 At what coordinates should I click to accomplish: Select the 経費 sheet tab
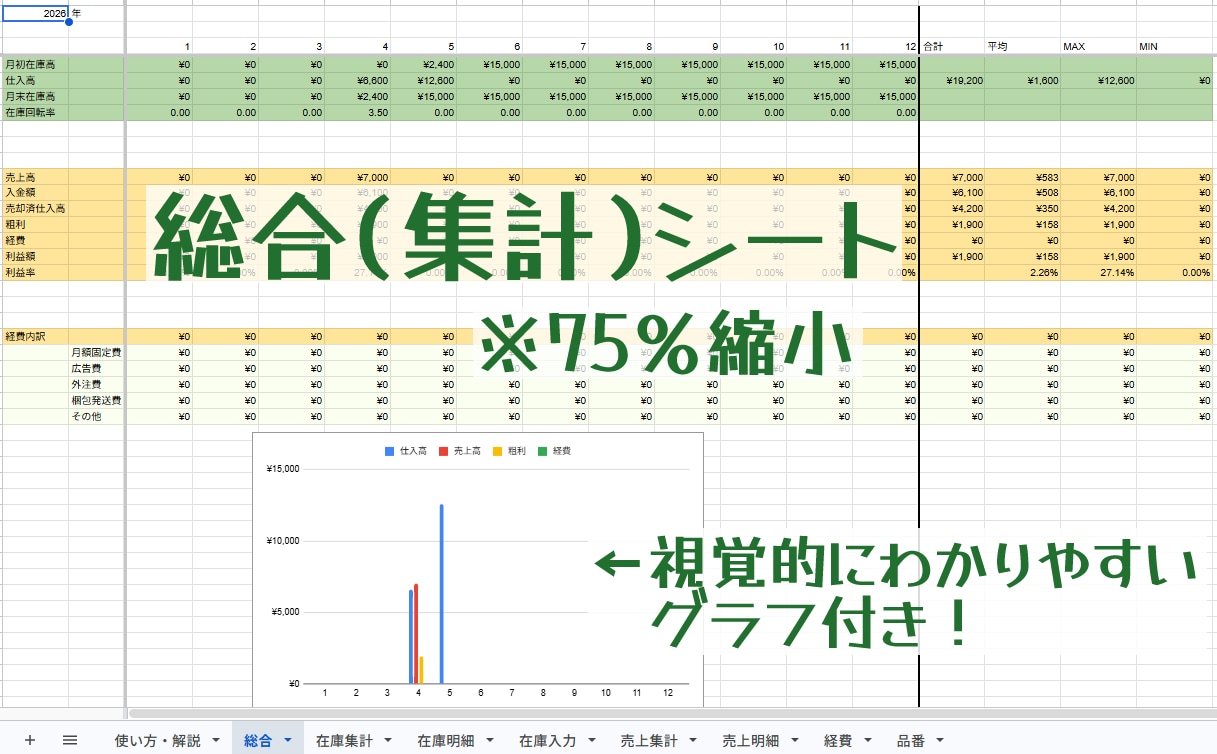[x=838, y=741]
